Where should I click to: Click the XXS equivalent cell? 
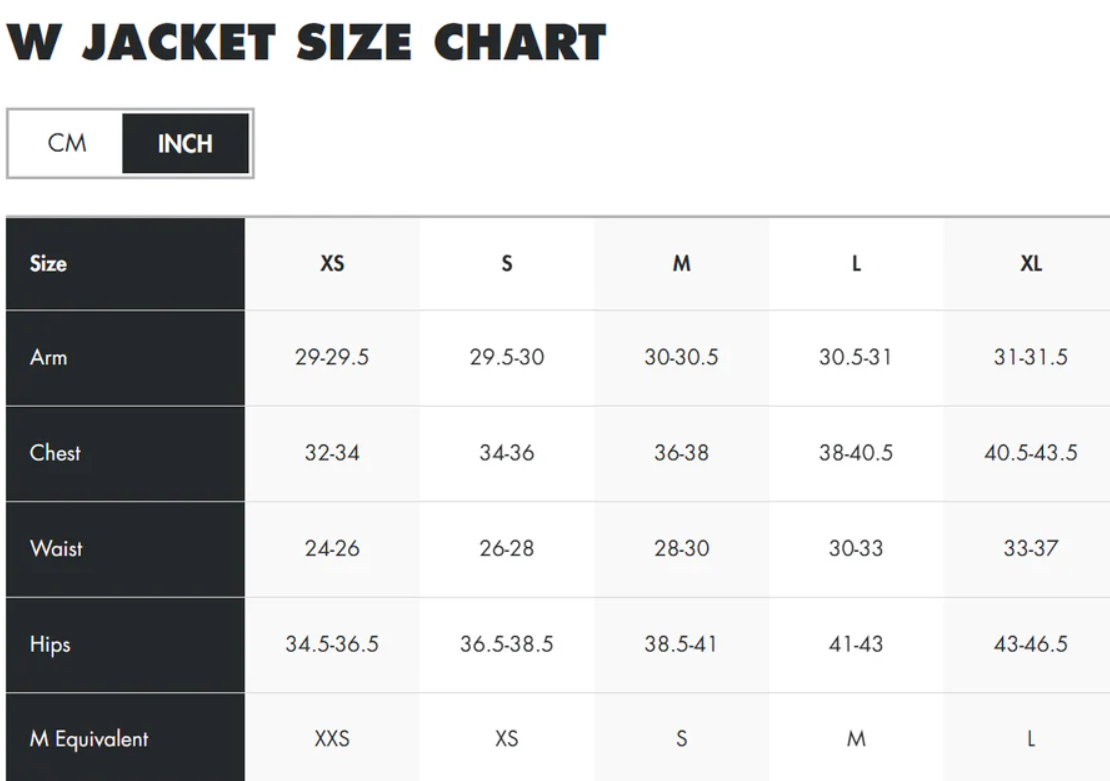click(x=332, y=740)
